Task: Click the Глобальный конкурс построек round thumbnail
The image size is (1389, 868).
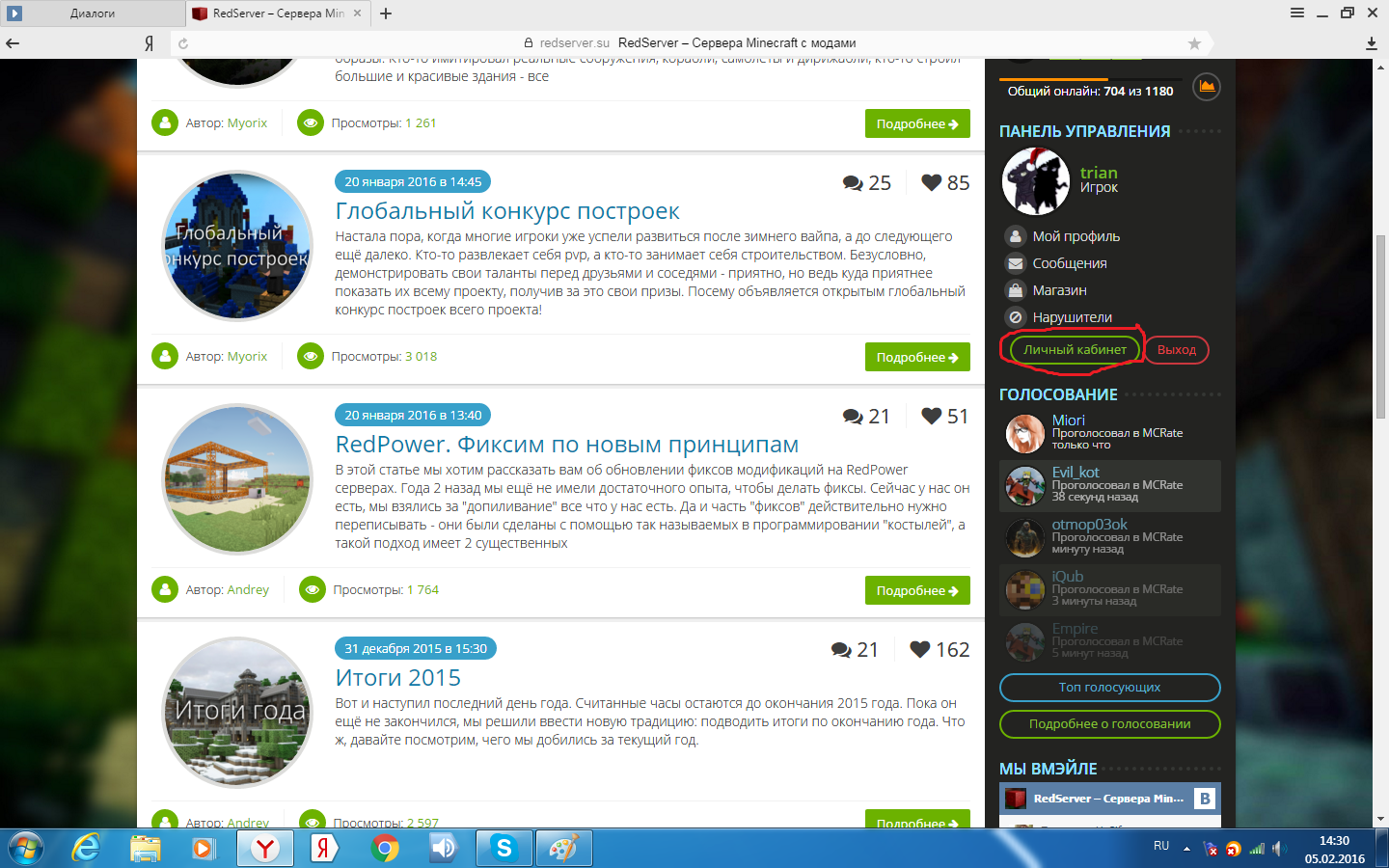Action: point(237,246)
